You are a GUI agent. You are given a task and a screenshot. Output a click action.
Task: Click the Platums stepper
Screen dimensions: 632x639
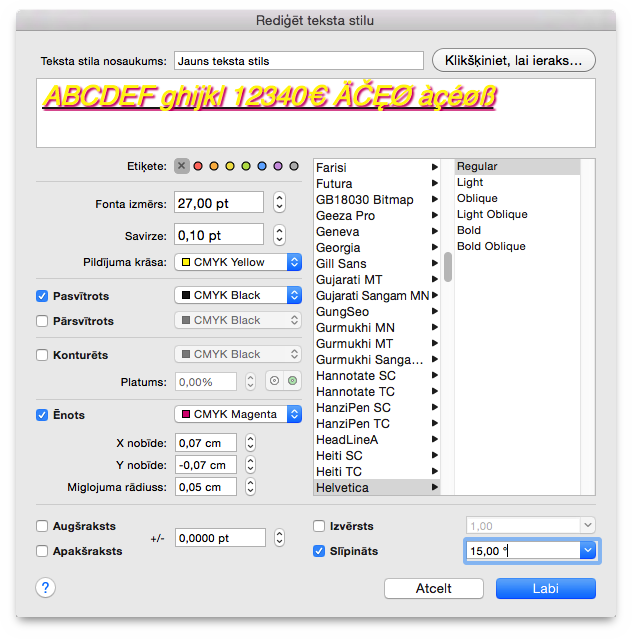[251, 381]
